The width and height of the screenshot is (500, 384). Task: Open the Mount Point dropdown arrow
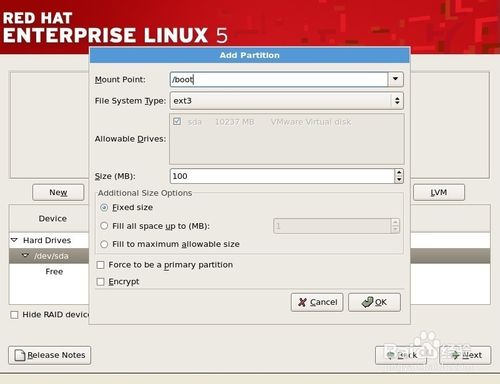pos(396,79)
